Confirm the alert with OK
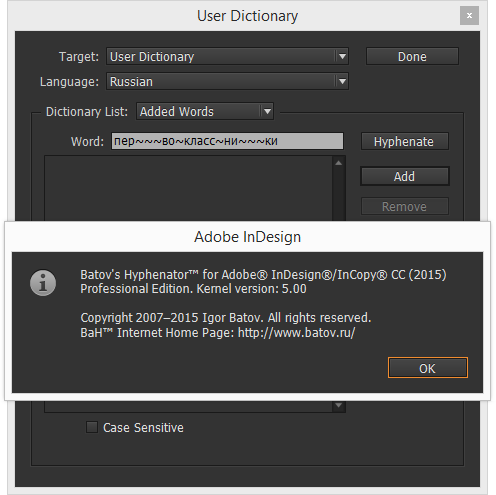The width and height of the screenshot is (496, 495). [428, 368]
